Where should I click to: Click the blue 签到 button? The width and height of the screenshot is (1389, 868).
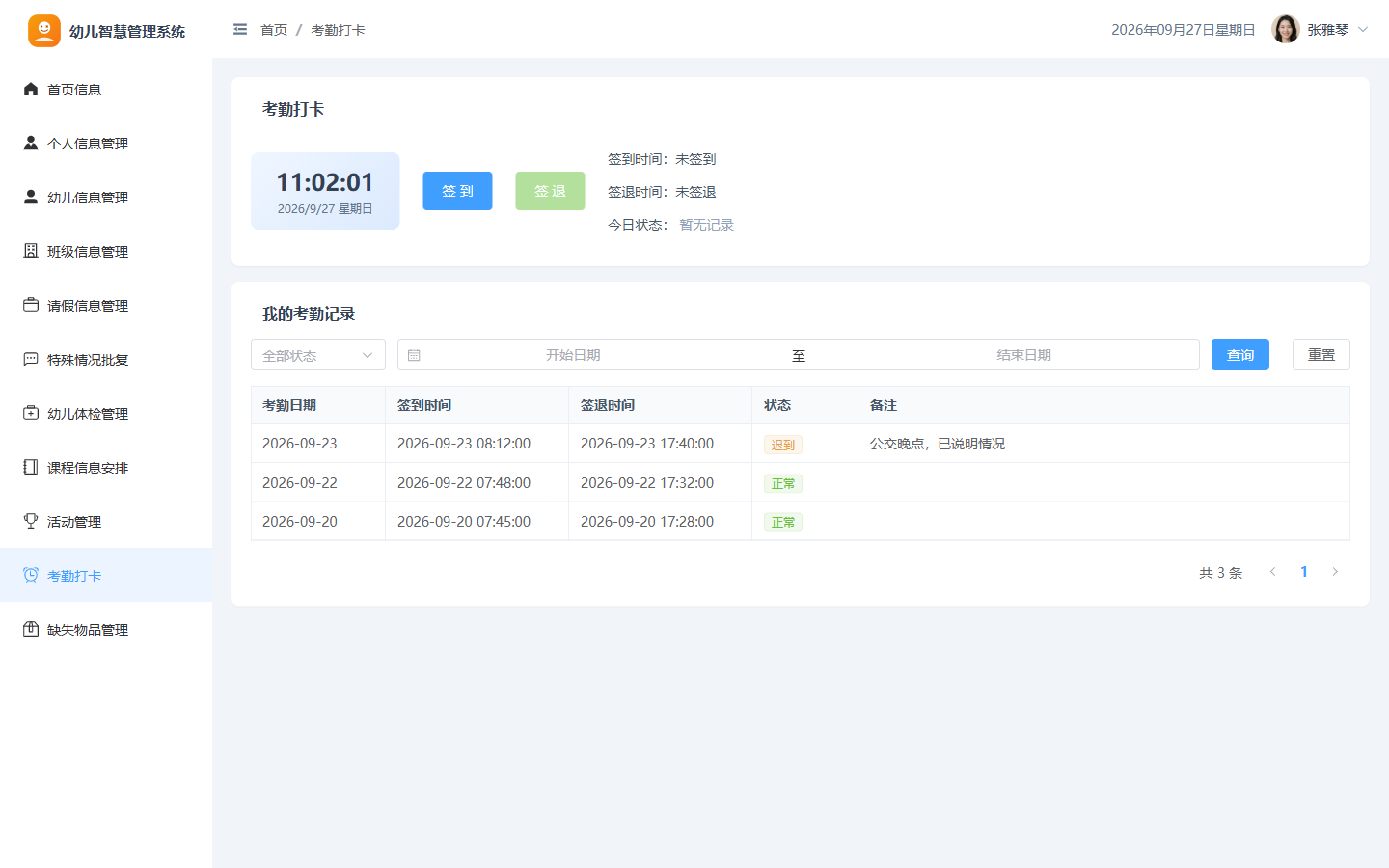(457, 191)
